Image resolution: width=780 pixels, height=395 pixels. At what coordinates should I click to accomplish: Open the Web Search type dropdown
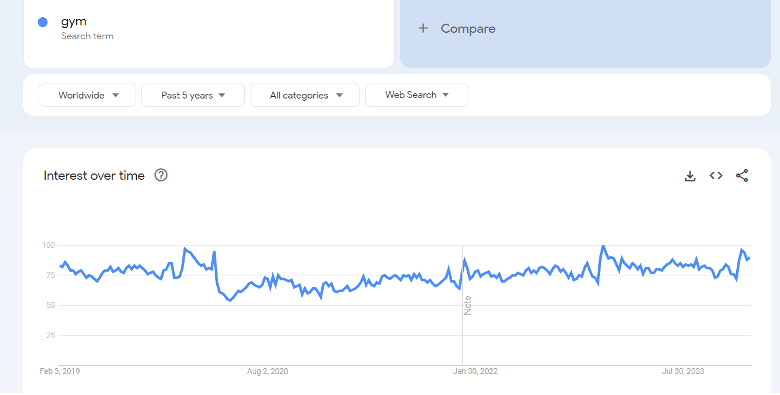(417, 95)
